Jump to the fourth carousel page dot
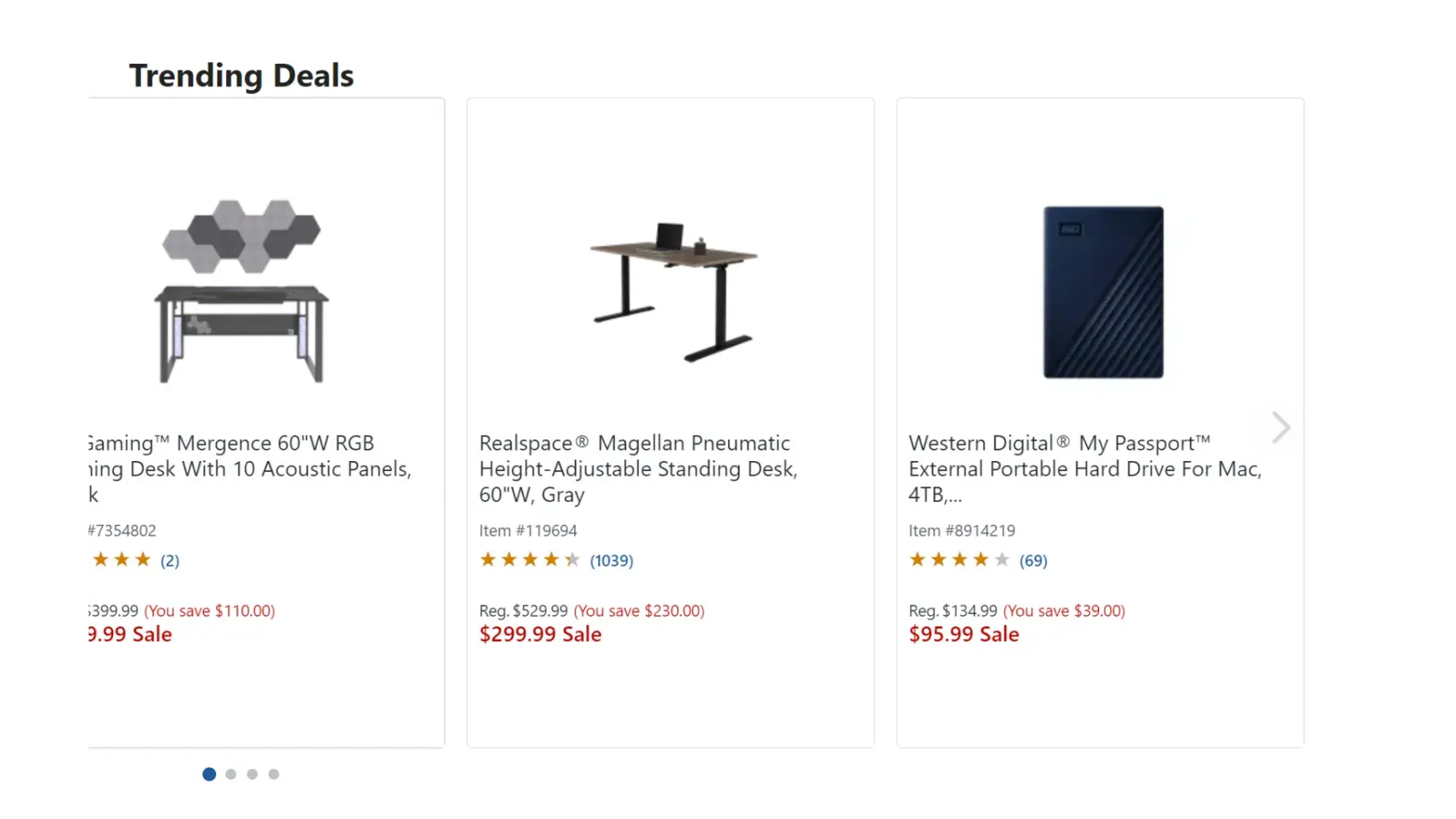 pos(274,774)
